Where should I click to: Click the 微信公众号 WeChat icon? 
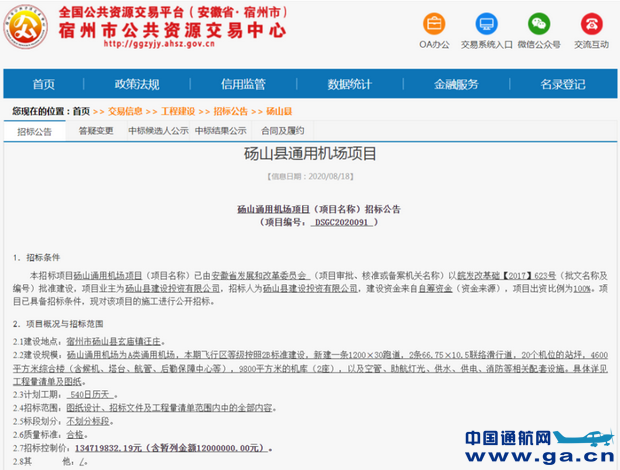(539, 23)
